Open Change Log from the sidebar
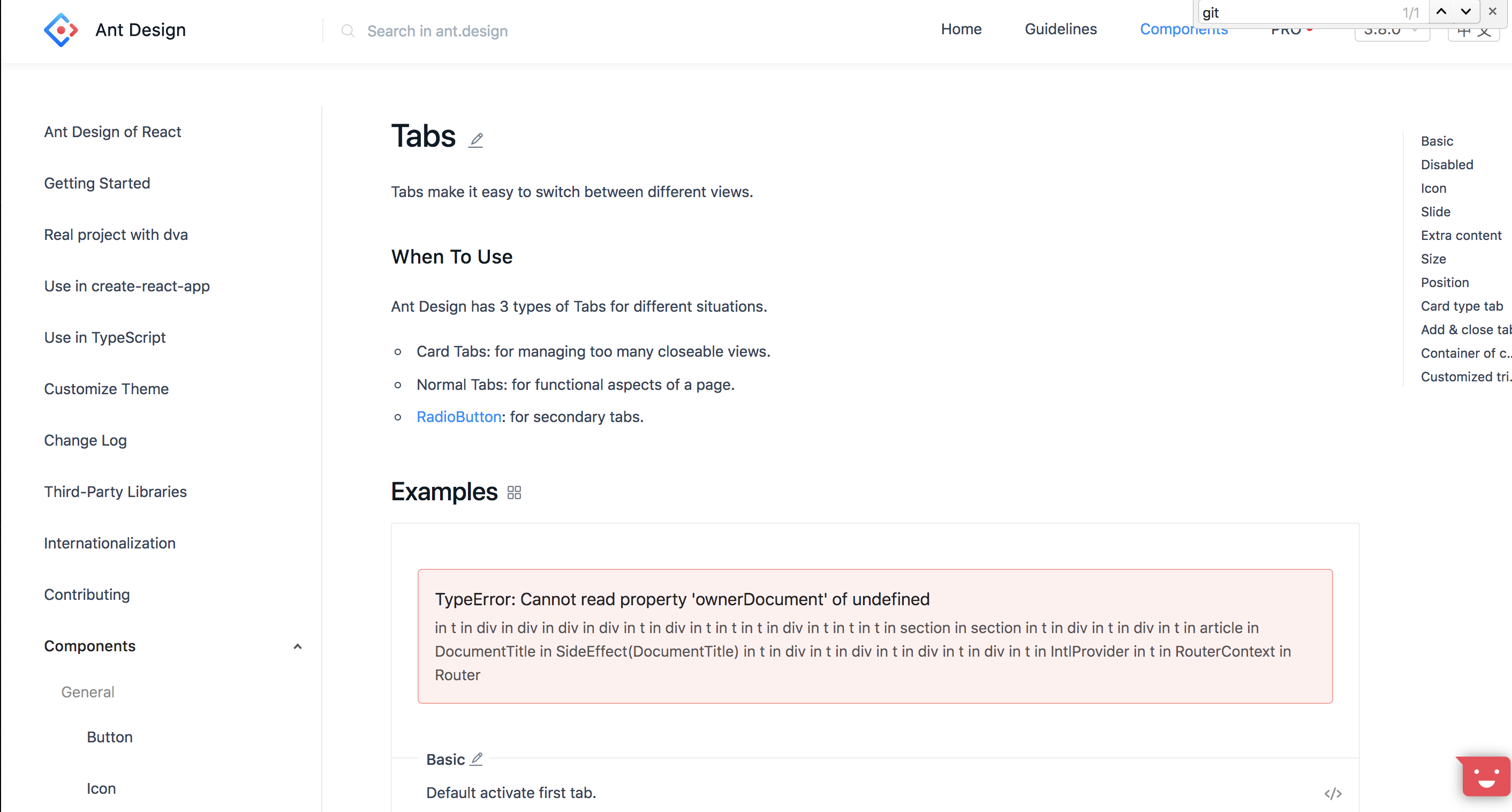1512x812 pixels. click(x=85, y=440)
